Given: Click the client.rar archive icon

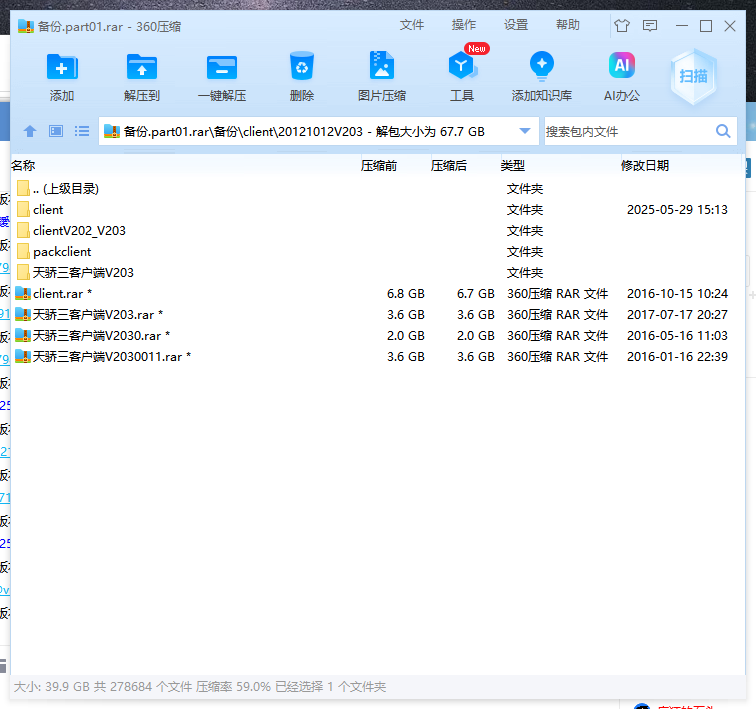Looking at the screenshot, I should pyautogui.click(x=23, y=294).
